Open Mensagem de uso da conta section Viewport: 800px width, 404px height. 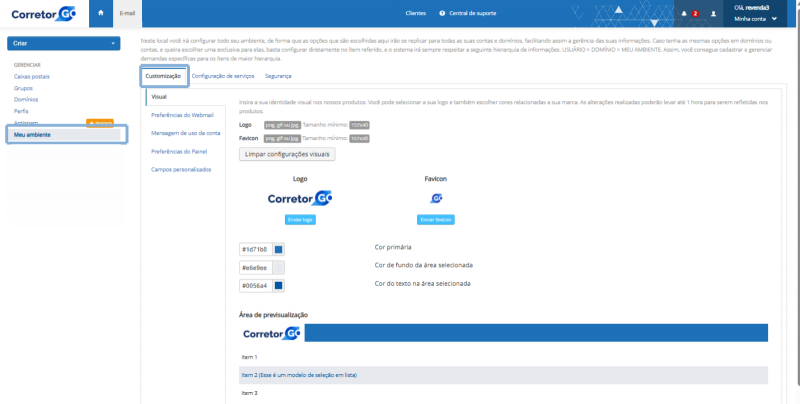coord(186,133)
